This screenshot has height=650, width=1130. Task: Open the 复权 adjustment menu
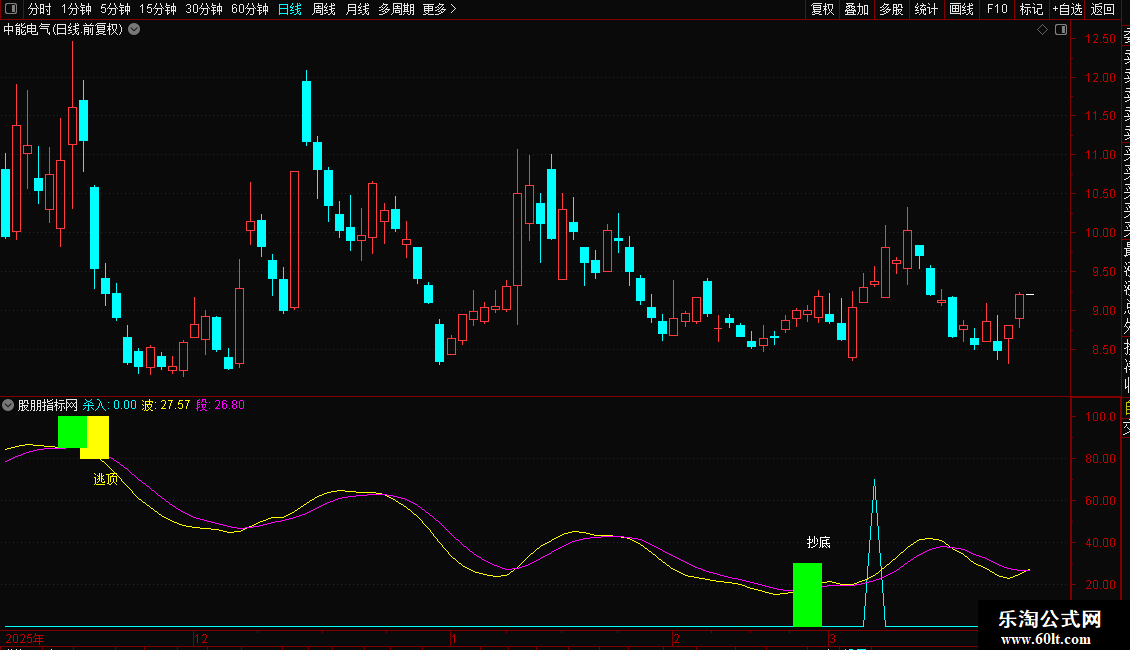point(822,9)
